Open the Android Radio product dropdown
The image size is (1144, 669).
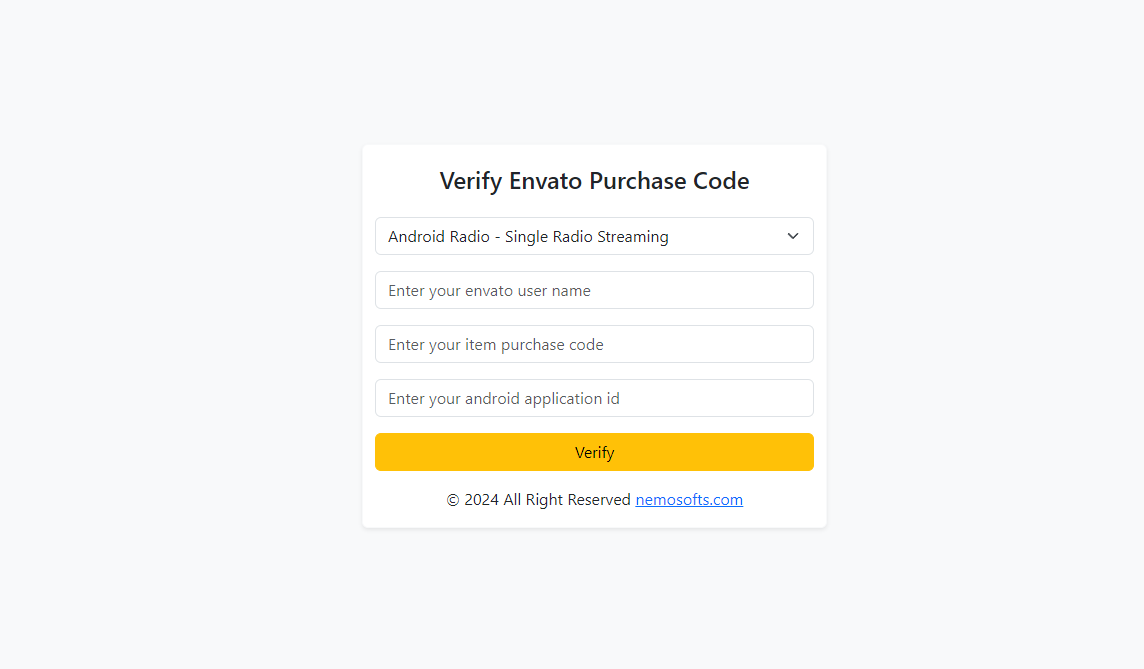point(594,236)
